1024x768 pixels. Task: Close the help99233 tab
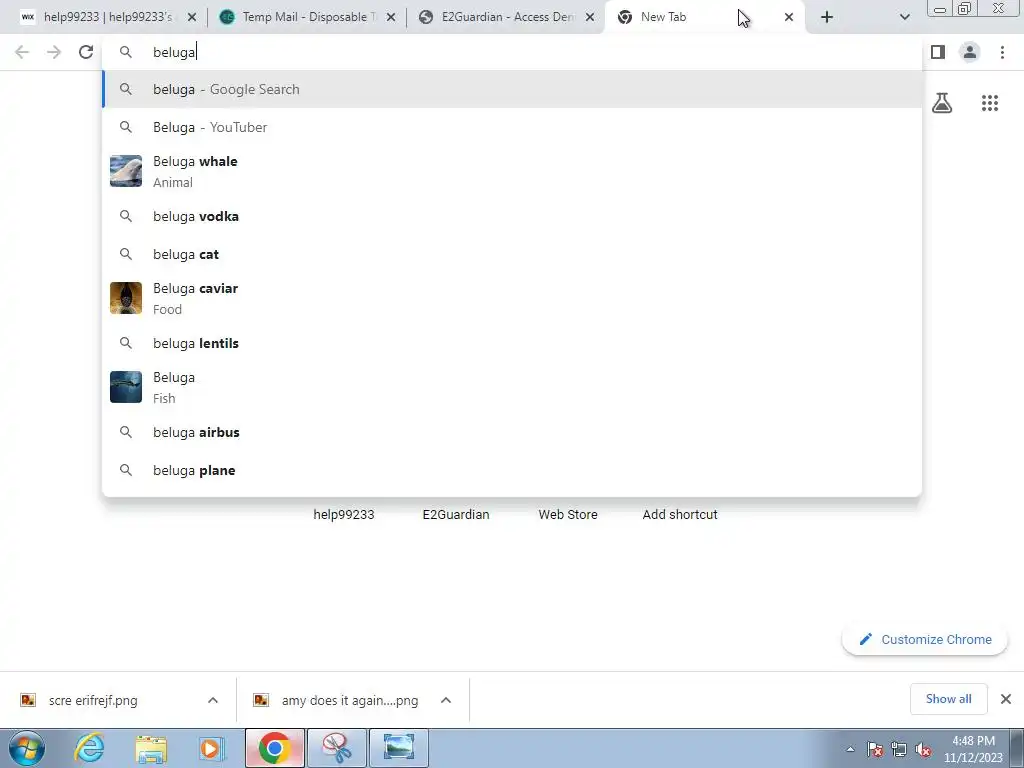(x=191, y=18)
